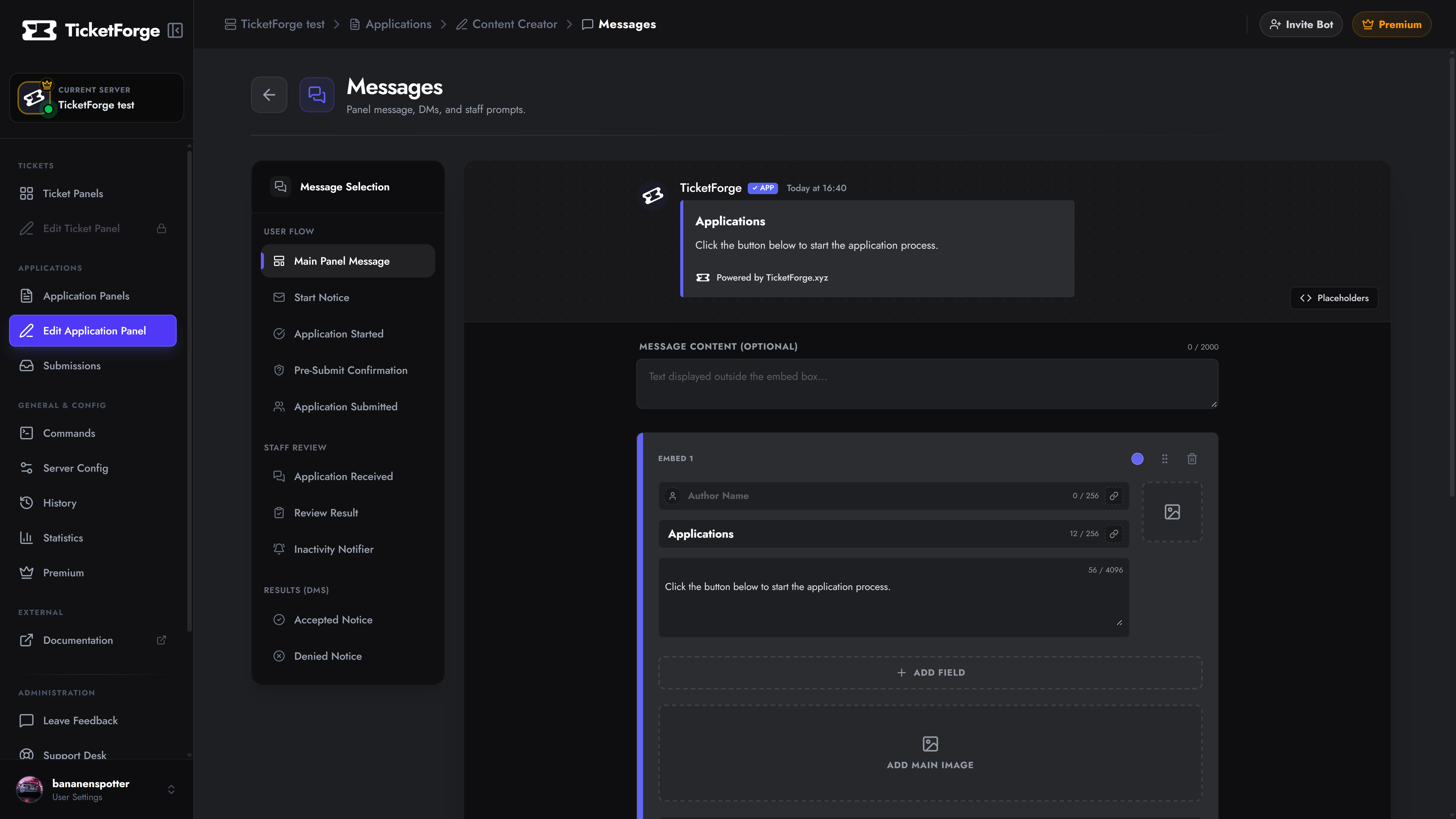This screenshot has width=1456, height=819.
Task: Add a thumbnail image to the embed
Action: tap(1172, 512)
